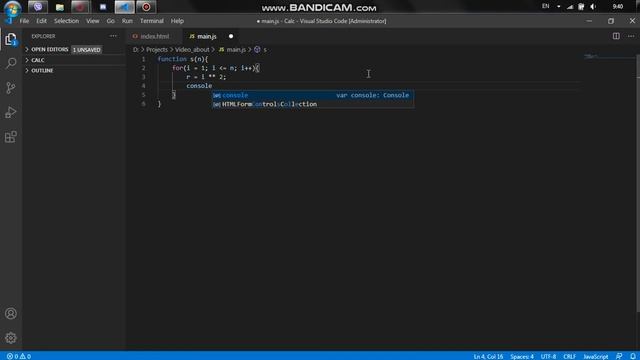
Task: Click Spaces: 4 indentation setting
Action: 522,356
